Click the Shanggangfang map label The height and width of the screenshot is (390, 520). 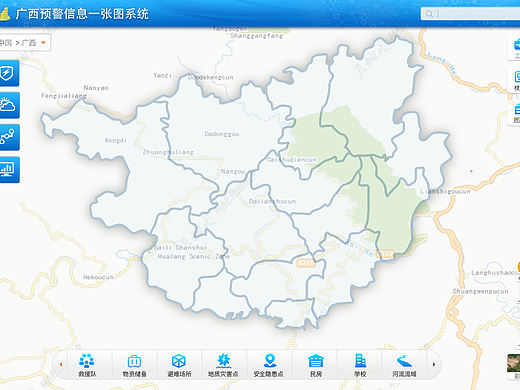tap(257, 36)
